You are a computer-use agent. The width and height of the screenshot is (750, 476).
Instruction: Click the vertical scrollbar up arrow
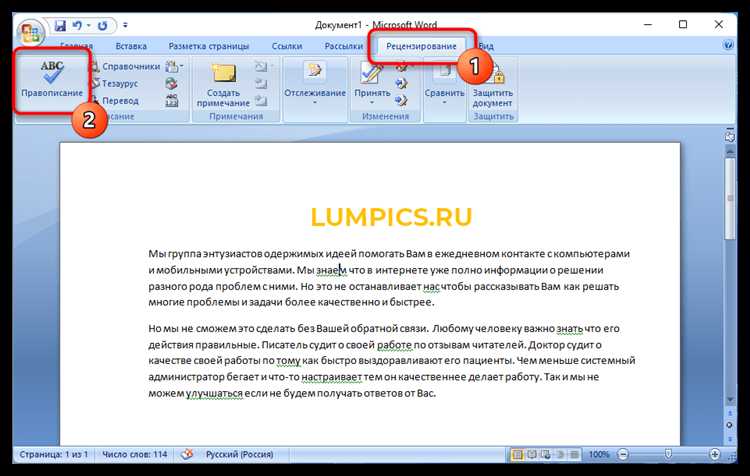(x=729, y=151)
